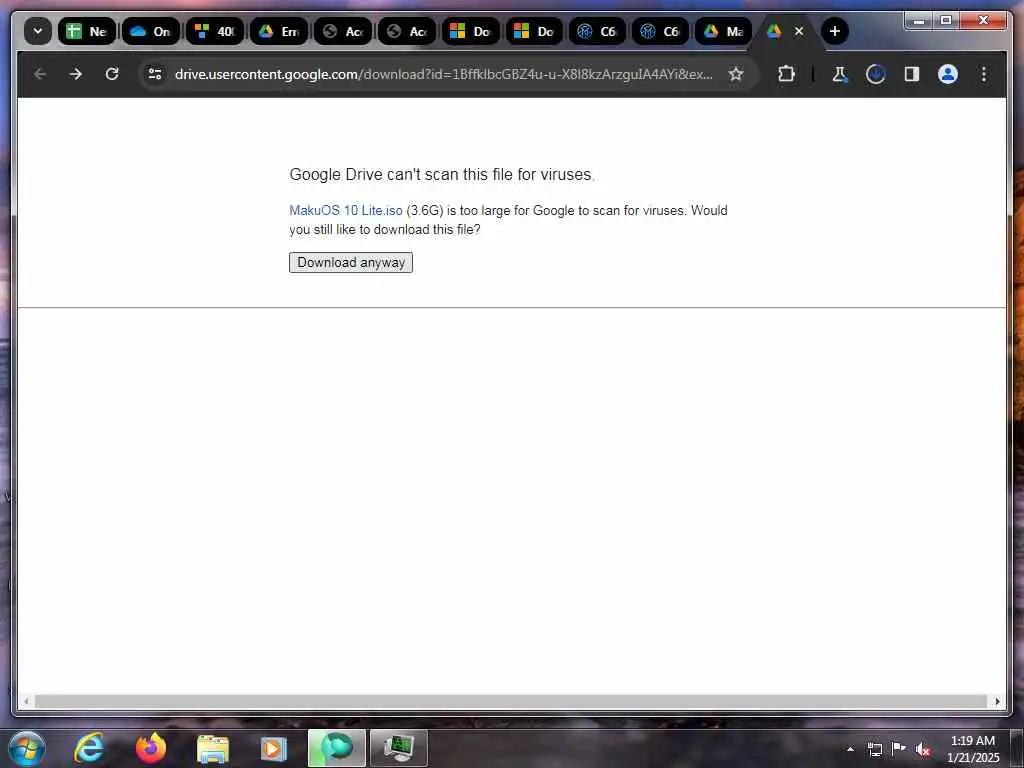
Task: Show hidden system tray icons
Action: 850,749
